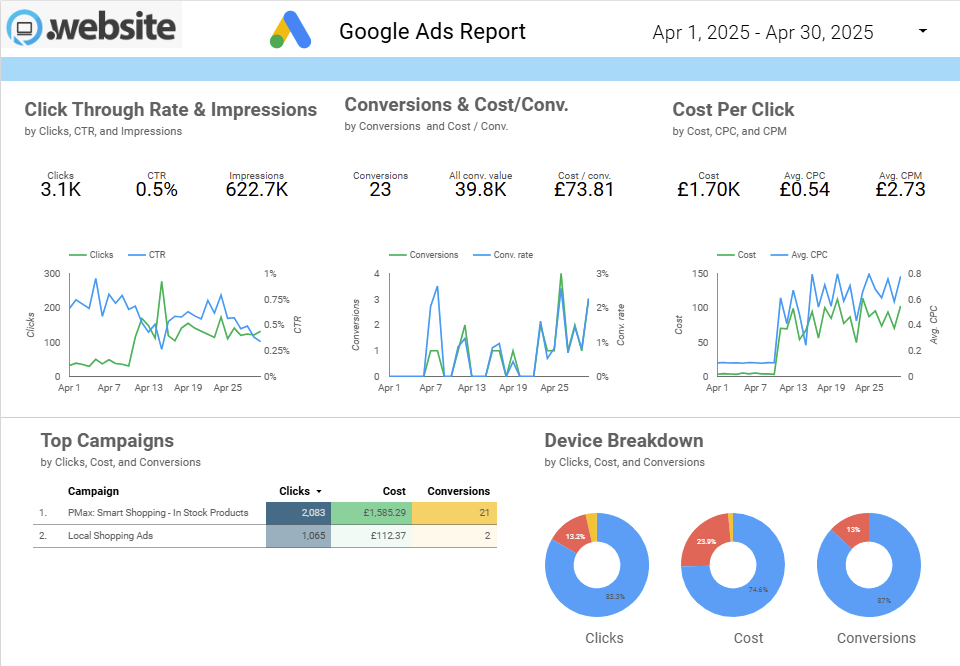Click the CTR scorecard value 0.5%

[157, 190]
